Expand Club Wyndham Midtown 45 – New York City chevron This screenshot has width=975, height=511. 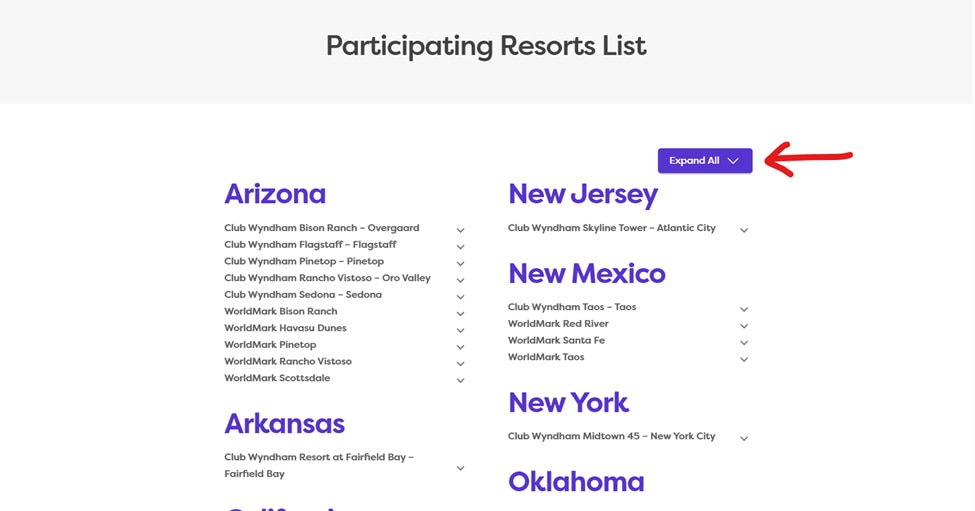point(744,438)
